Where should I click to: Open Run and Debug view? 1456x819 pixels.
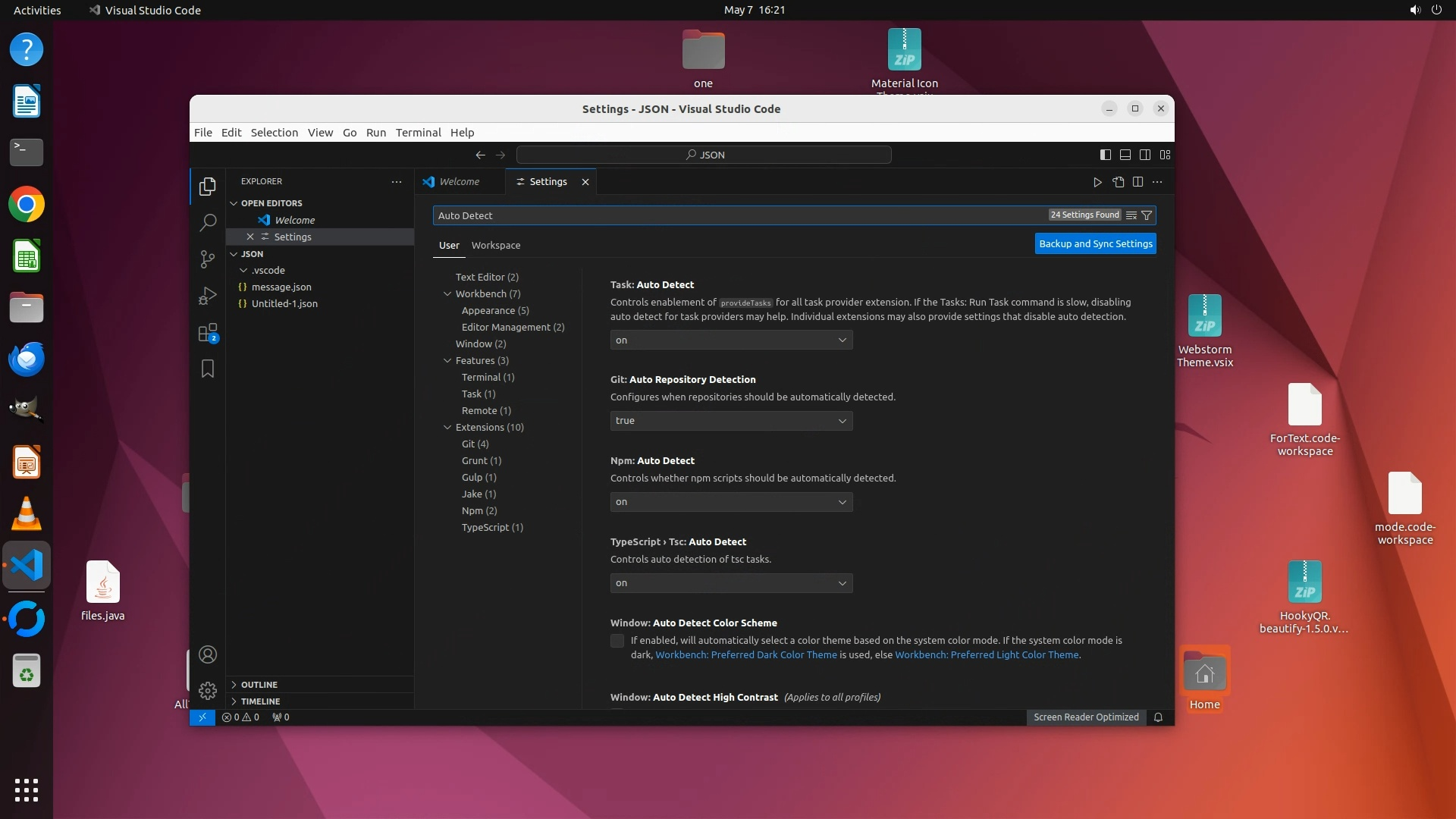(x=207, y=297)
